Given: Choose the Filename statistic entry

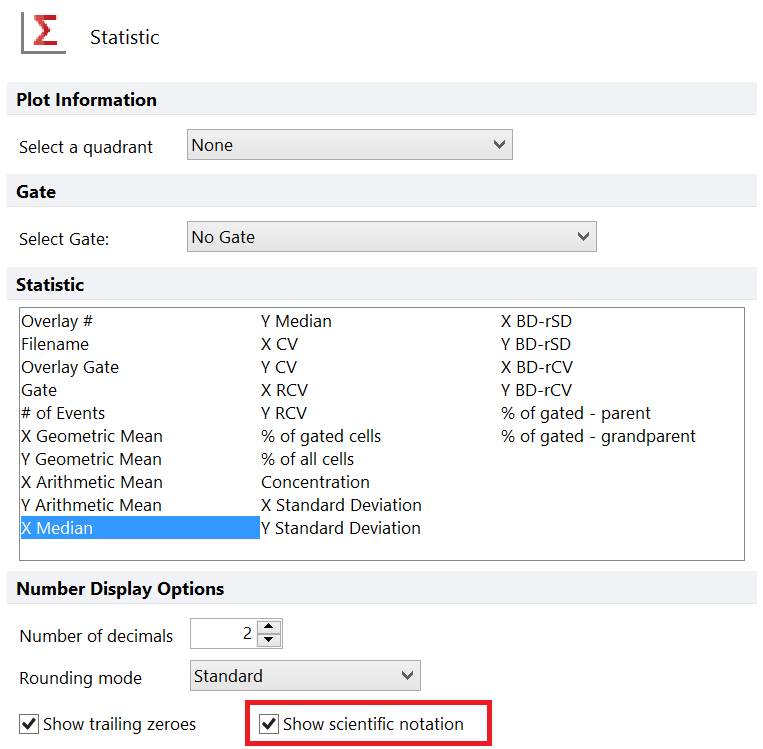Looking at the screenshot, I should 55,344.
